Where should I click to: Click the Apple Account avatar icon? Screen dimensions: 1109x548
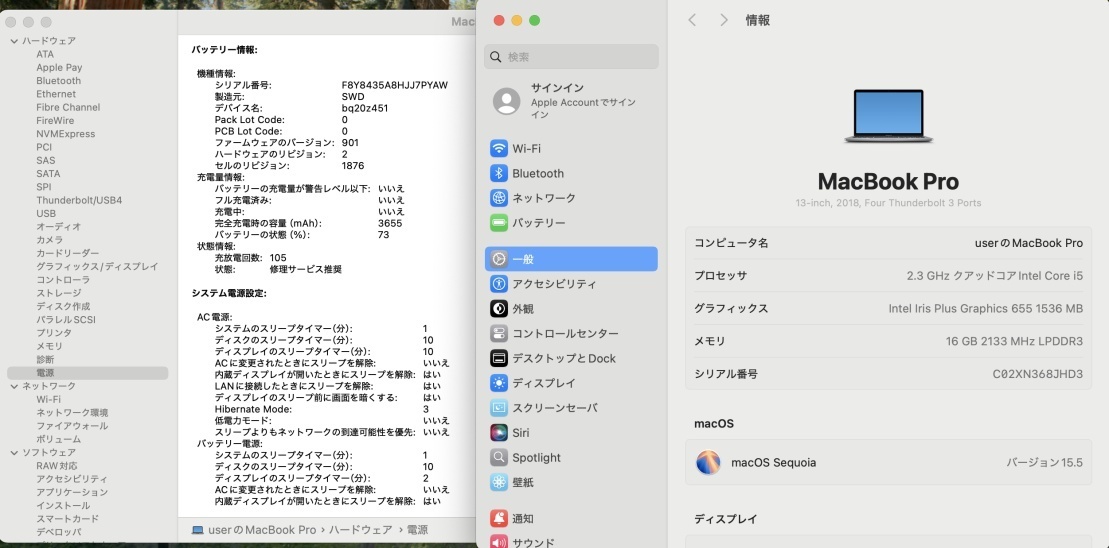pos(506,101)
